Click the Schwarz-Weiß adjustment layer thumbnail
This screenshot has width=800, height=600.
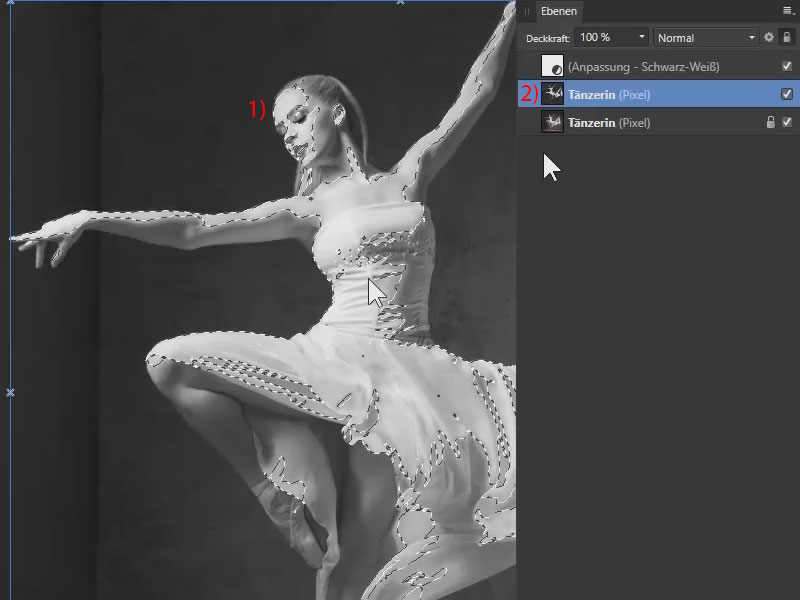pos(552,66)
